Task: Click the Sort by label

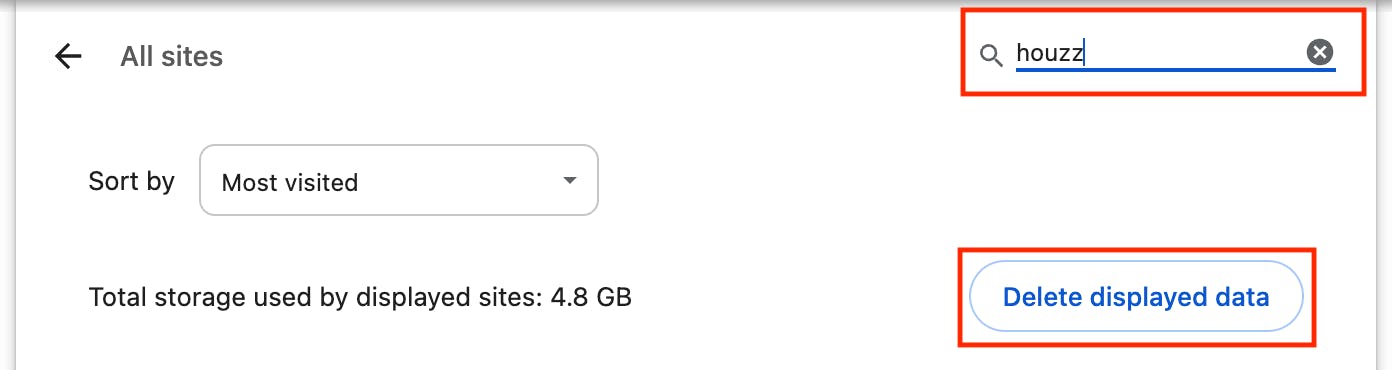Action: 132,181
